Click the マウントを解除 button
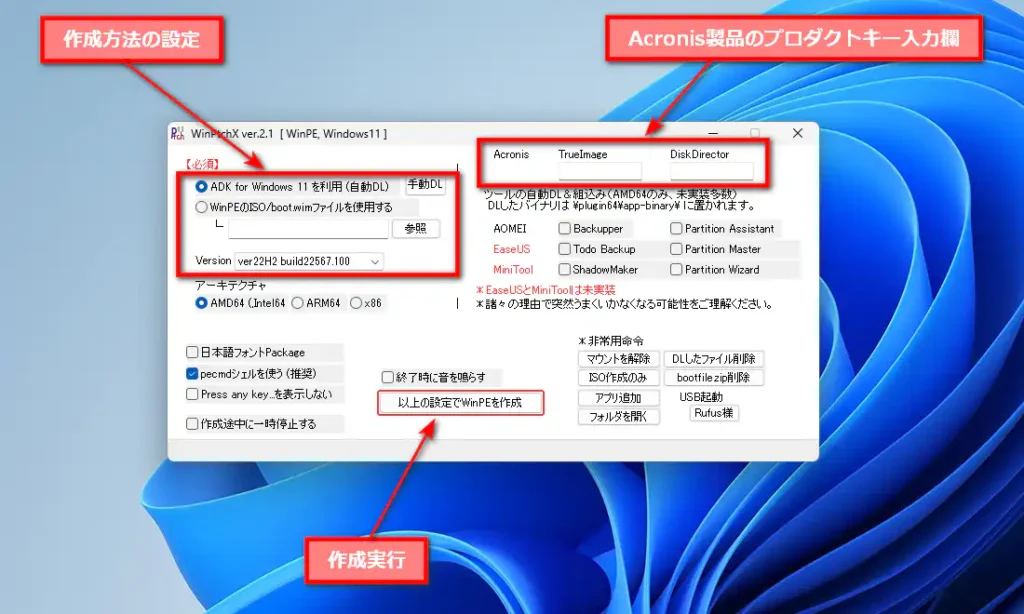The image size is (1024, 614). pos(617,358)
